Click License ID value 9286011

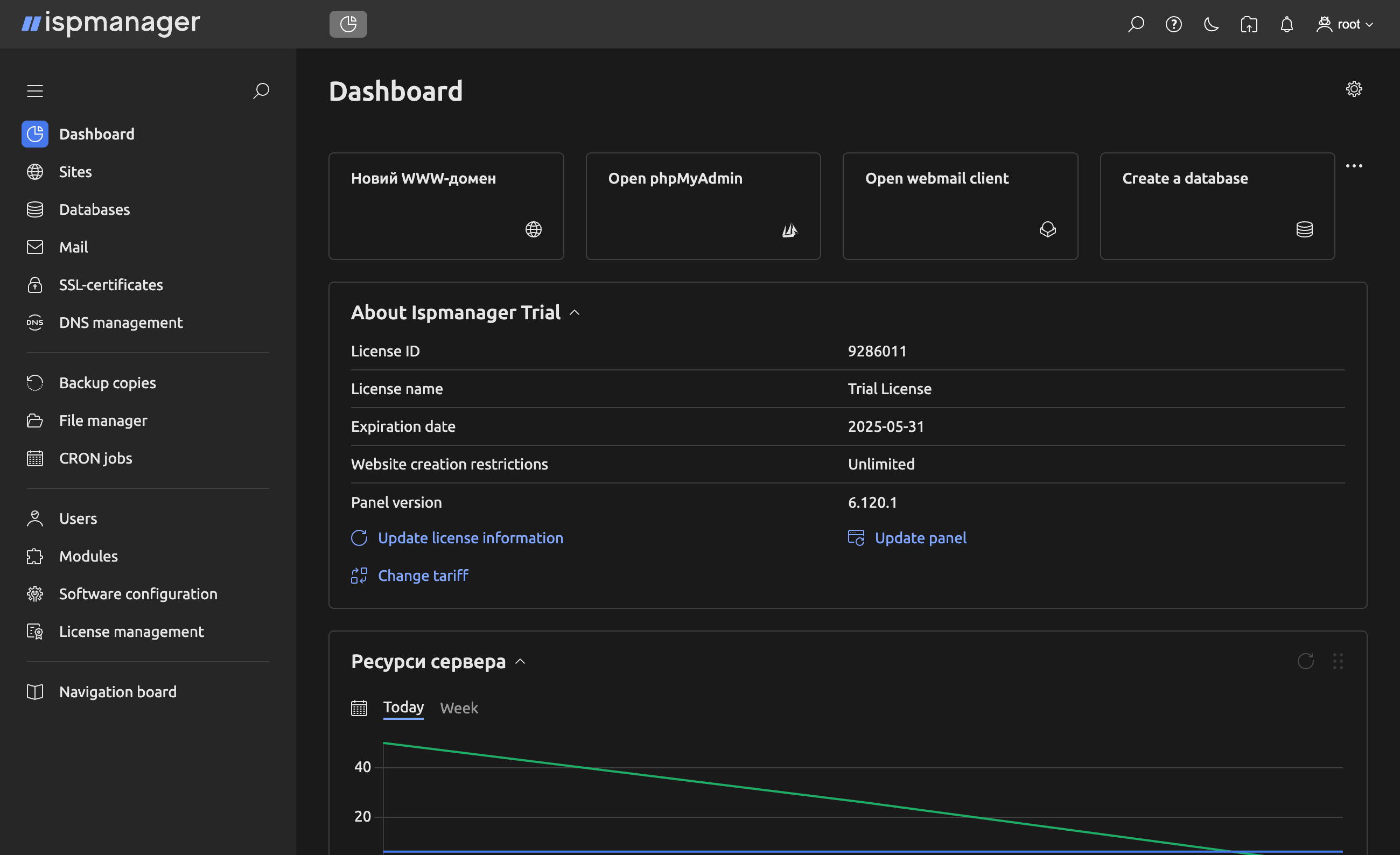(x=877, y=351)
